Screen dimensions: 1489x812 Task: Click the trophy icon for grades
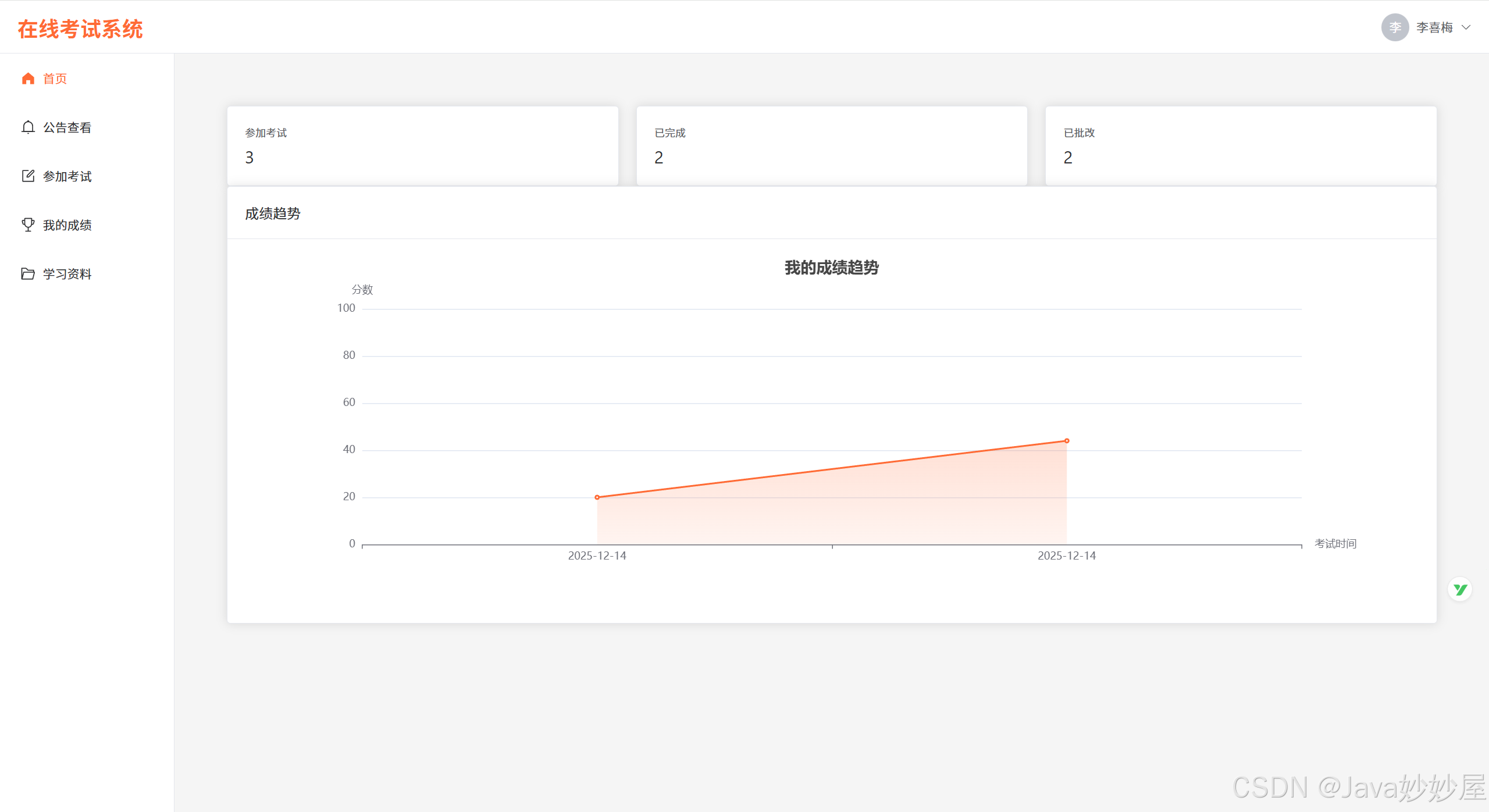pos(28,225)
